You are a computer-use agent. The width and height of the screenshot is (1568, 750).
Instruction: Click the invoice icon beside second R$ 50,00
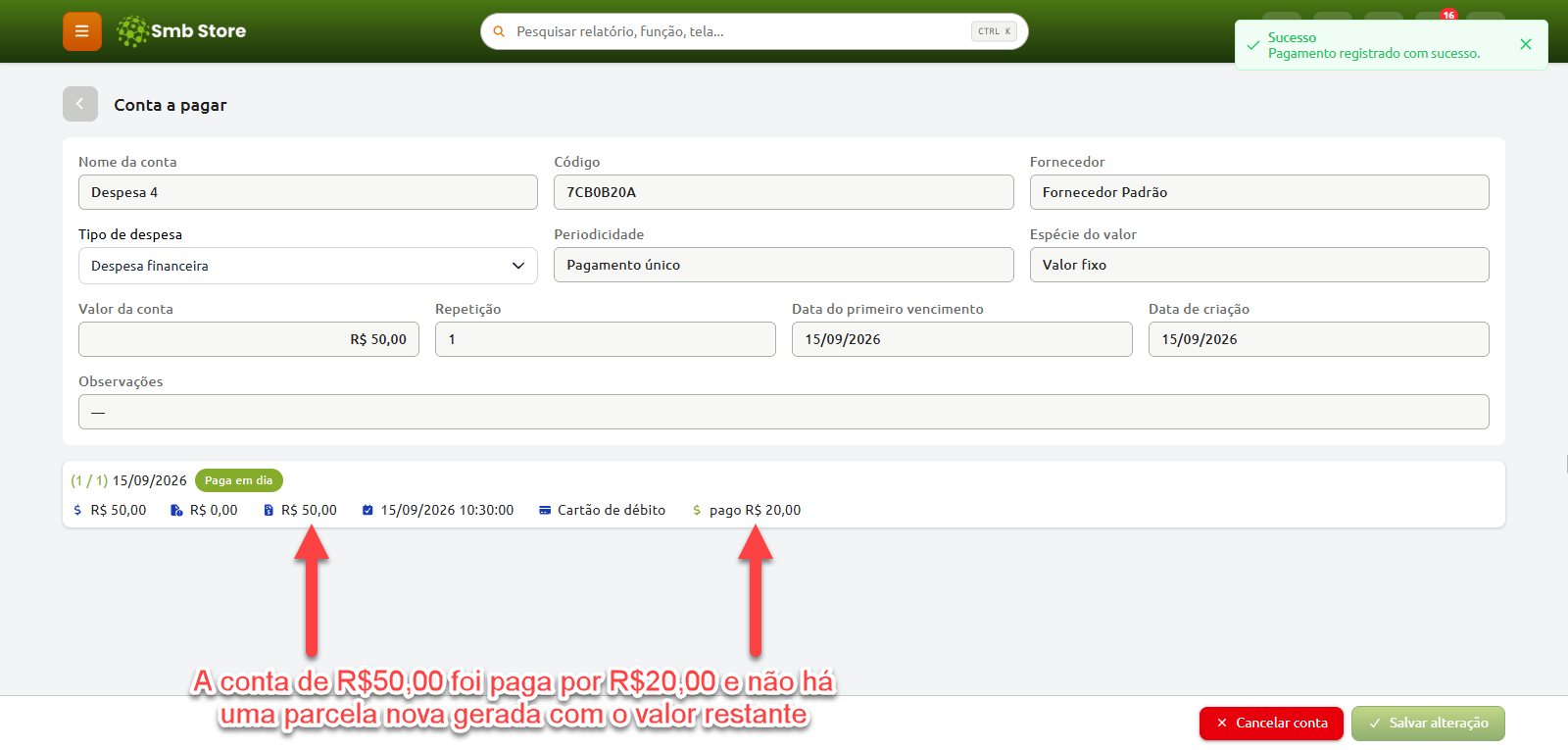269,510
